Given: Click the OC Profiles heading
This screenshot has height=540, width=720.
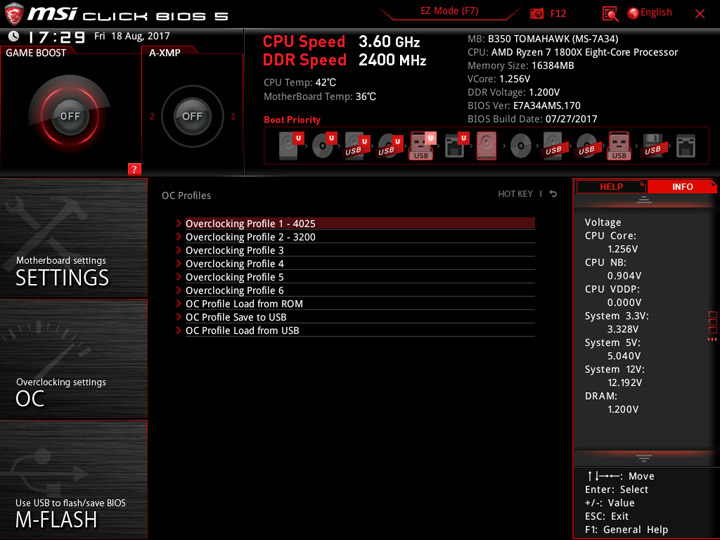Looking at the screenshot, I should click(186, 195).
